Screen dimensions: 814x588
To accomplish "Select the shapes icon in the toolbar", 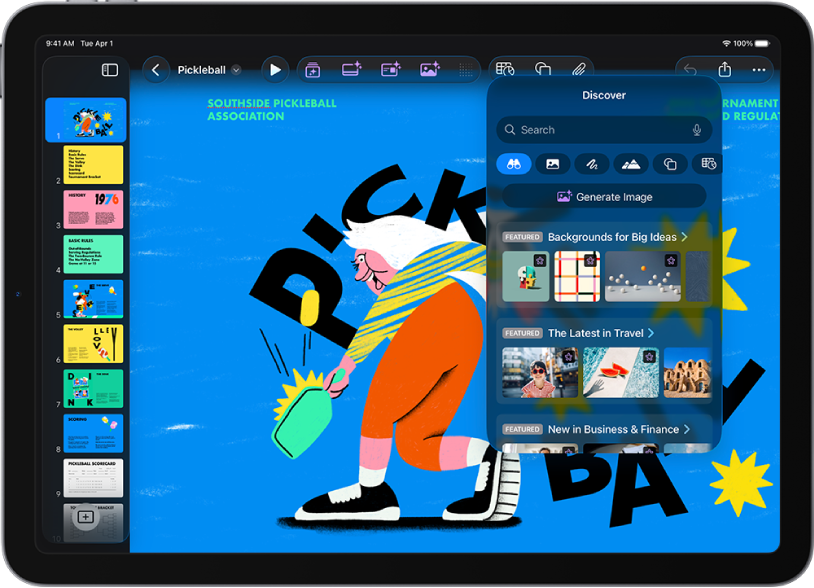I will (x=543, y=70).
